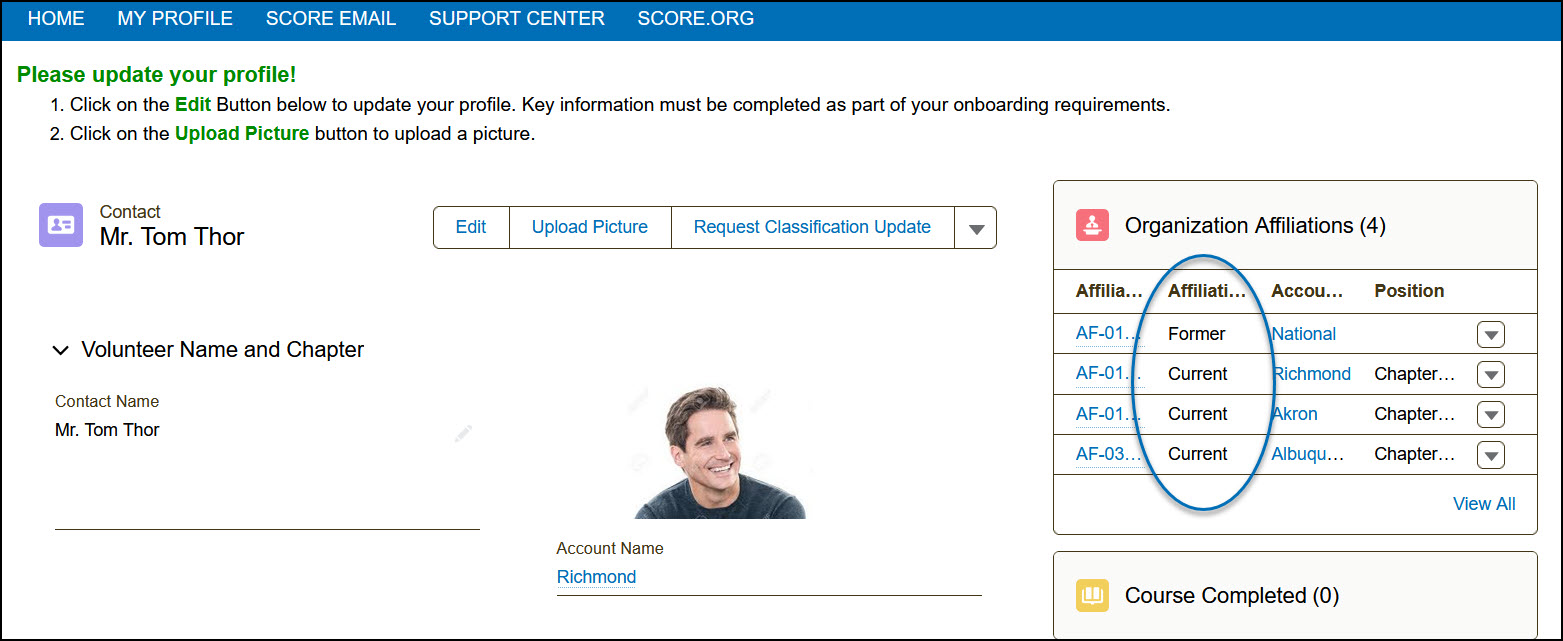Screen dimensions: 1563x641
Task: Click the Tom Thor profile photo
Action: click(x=720, y=452)
